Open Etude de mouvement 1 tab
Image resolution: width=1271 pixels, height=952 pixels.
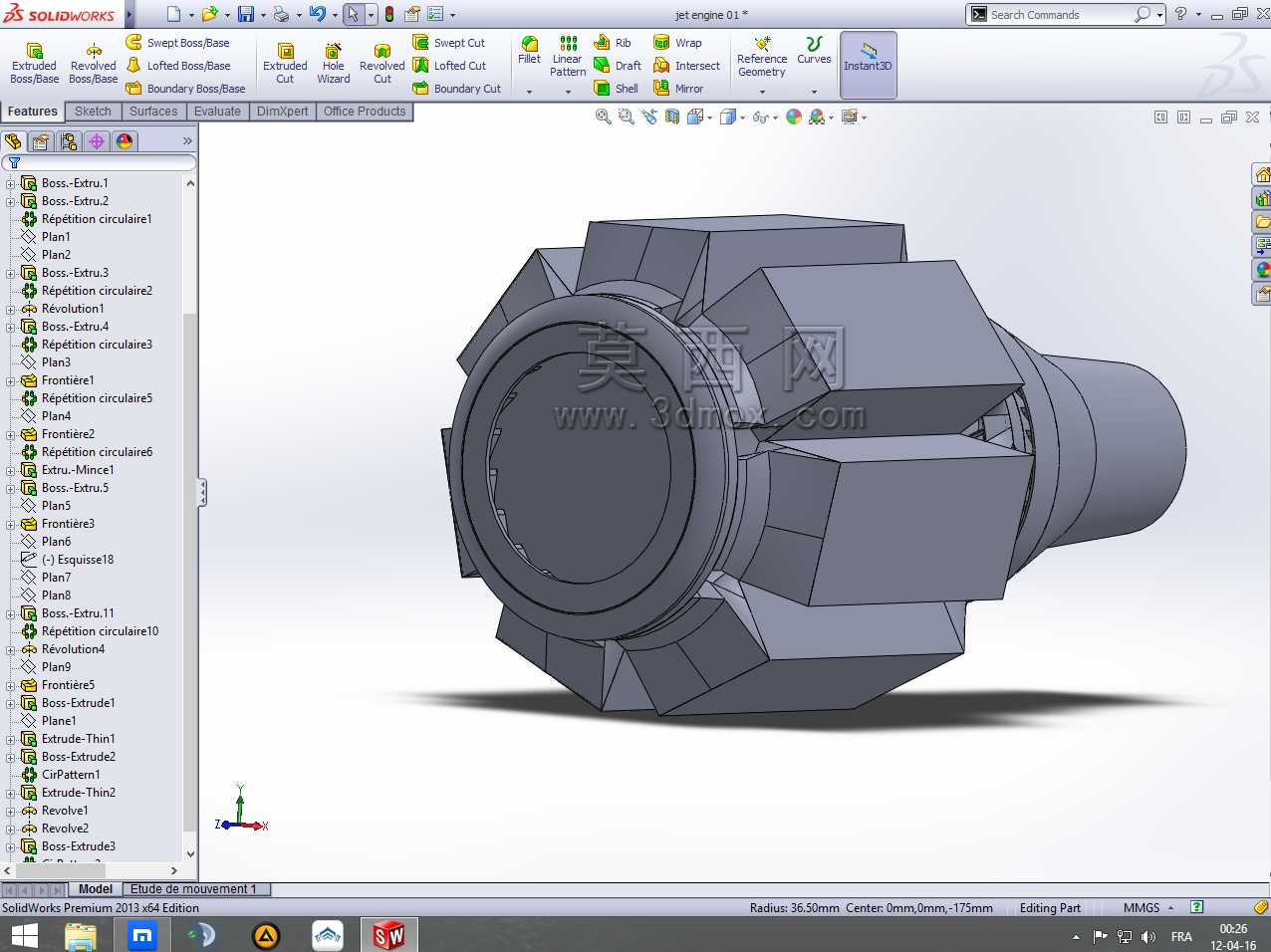[x=194, y=889]
